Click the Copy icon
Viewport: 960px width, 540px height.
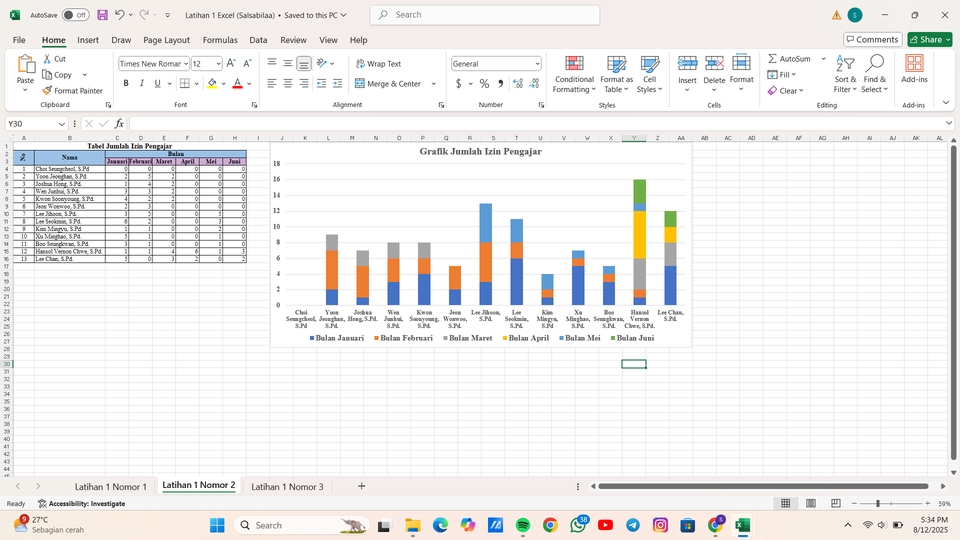[47, 75]
